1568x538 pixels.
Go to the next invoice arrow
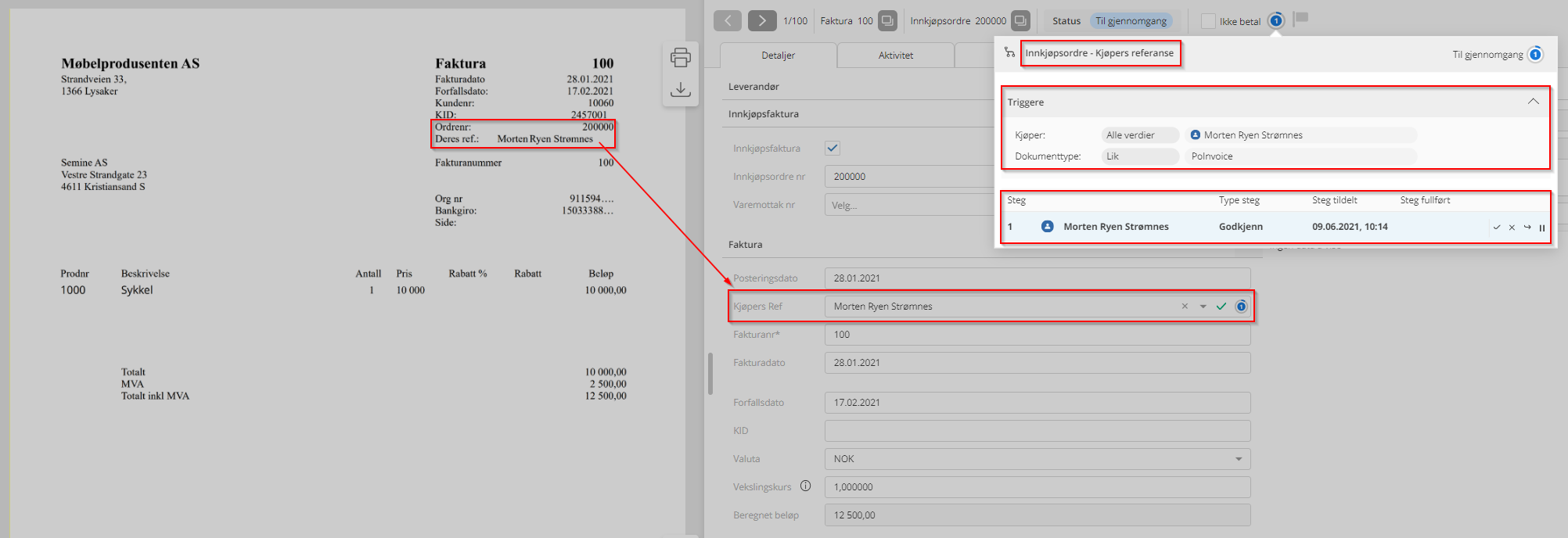[x=761, y=21]
